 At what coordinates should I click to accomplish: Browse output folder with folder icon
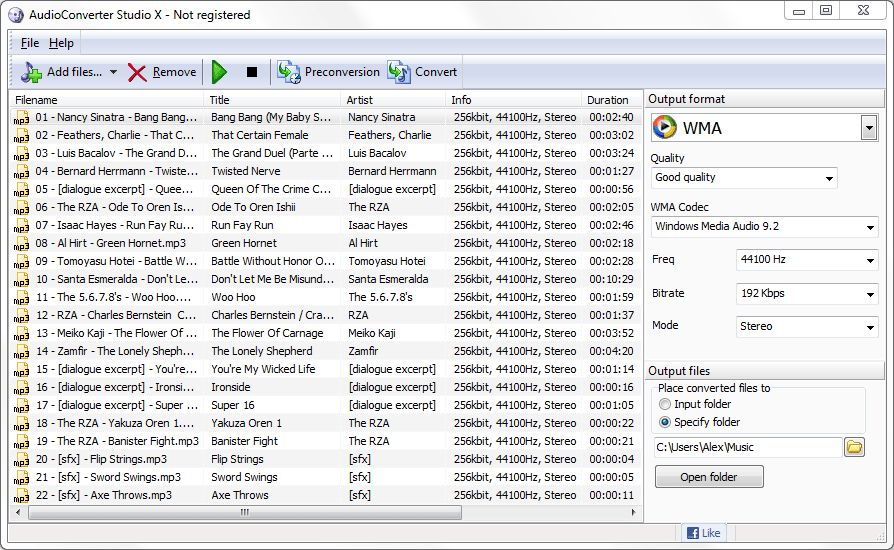pyautogui.click(x=854, y=447)
